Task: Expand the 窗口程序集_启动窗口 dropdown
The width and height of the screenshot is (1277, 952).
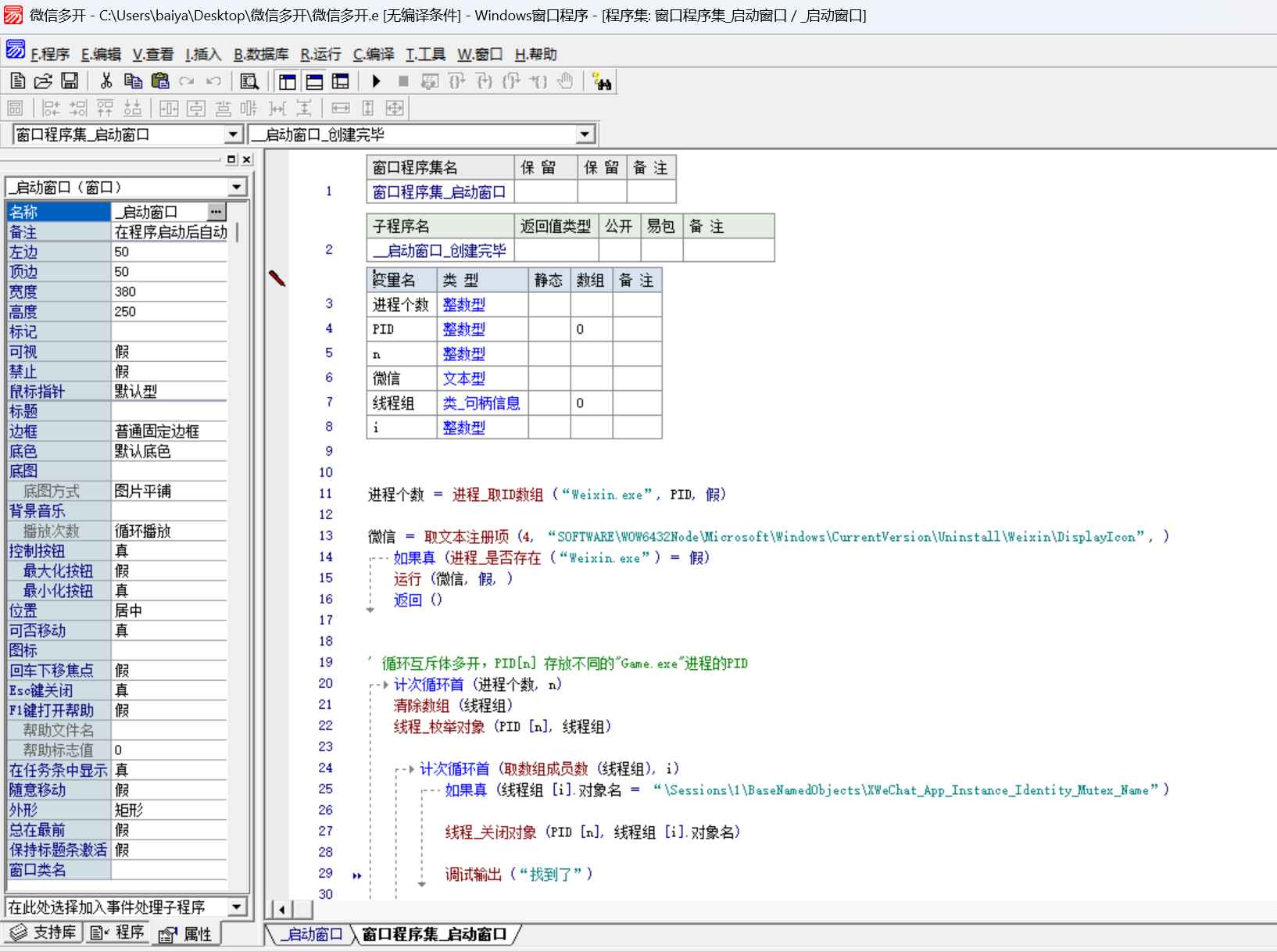Action: (233, 134)
